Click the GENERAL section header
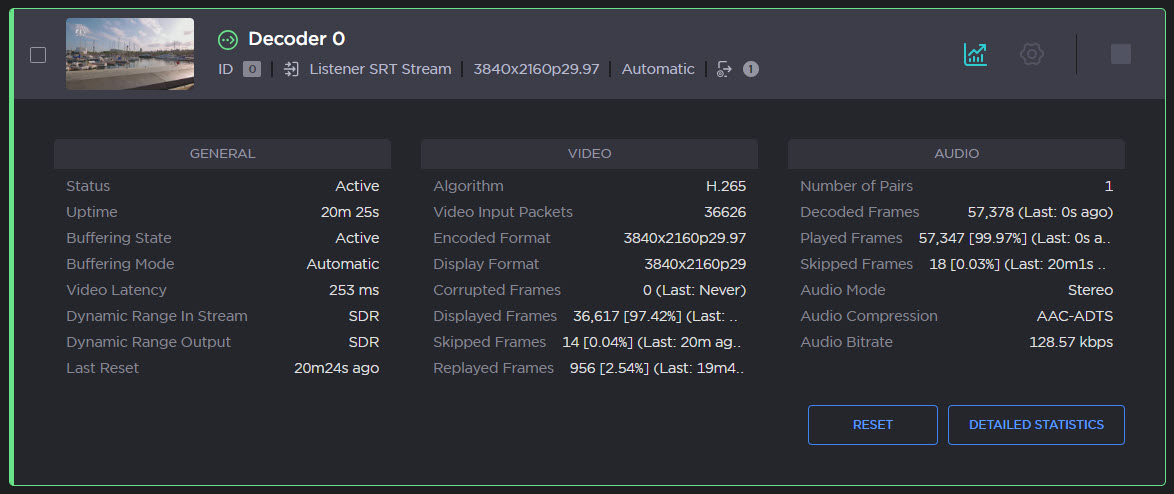This screenshot has height=494, width=1174. click(x=222, y=154)
